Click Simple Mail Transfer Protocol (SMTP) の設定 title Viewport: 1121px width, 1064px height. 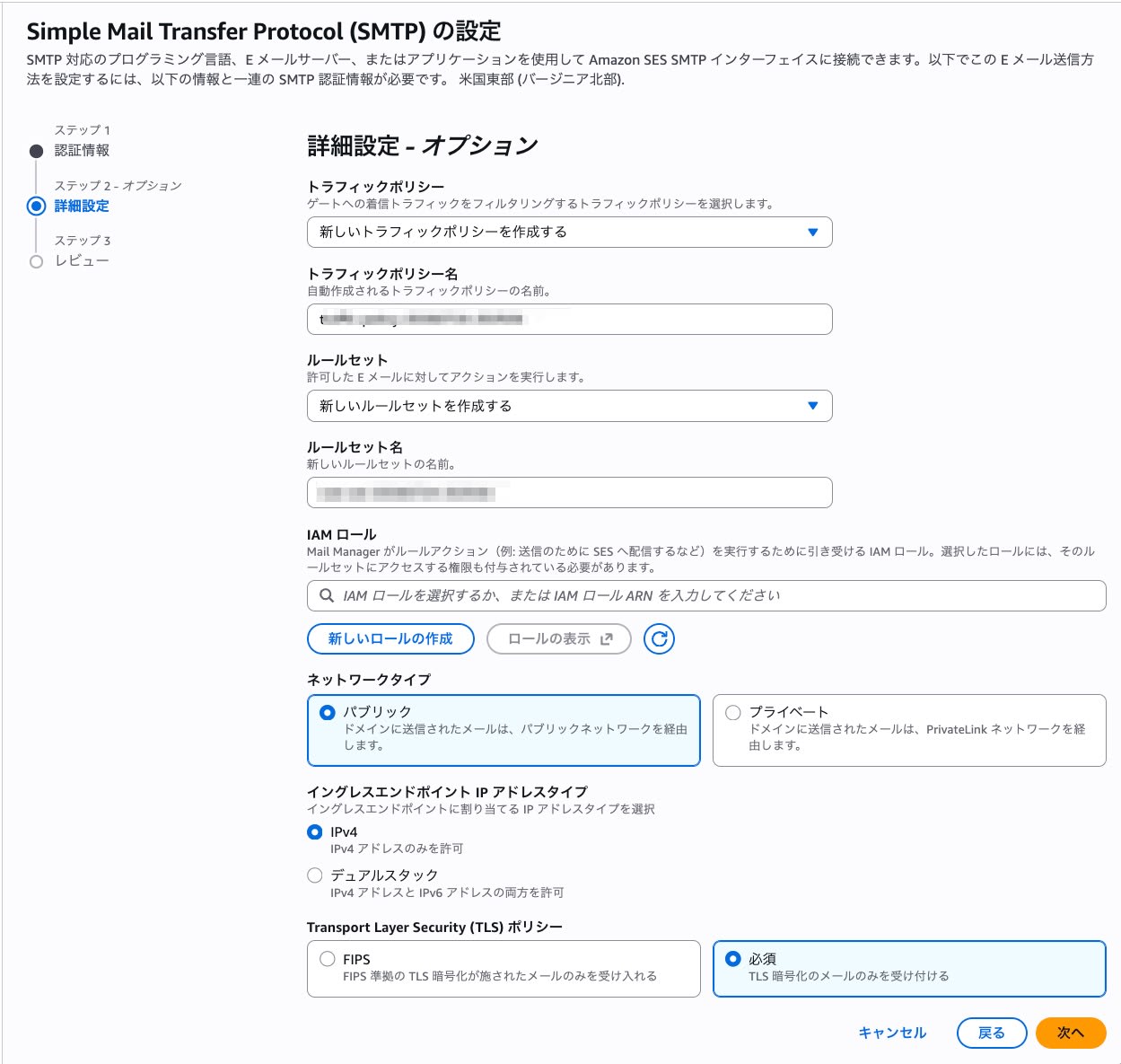click(x=264, y=31)
